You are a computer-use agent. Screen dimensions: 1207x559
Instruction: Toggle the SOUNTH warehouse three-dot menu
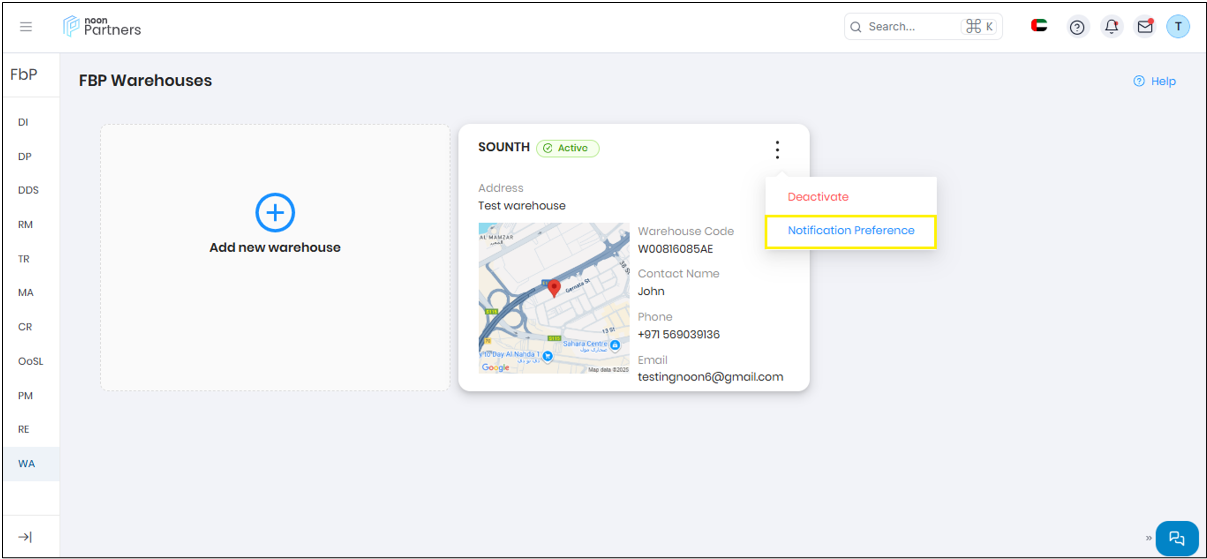click(777, 149)
